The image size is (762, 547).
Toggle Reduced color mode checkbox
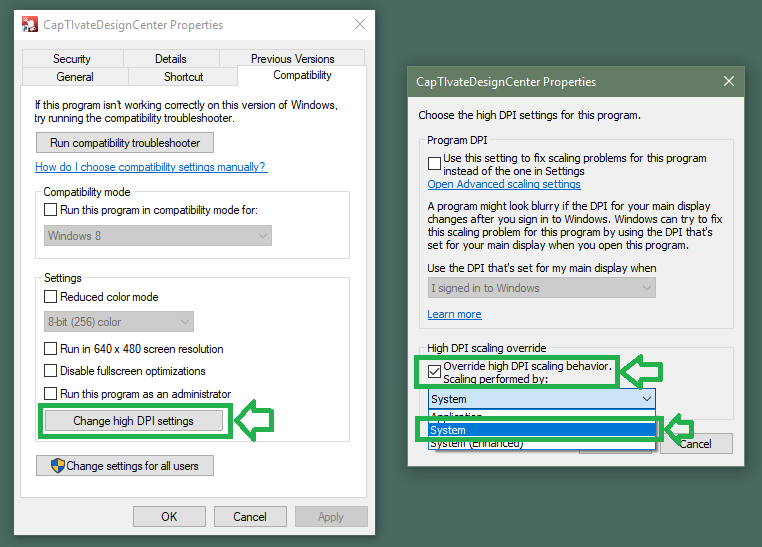(x=50, y=296)
